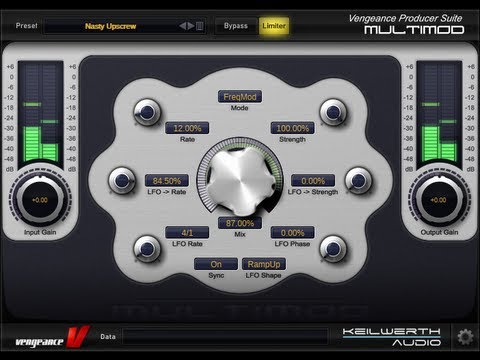Viewport: 480px width, 360px height.
Task: Open the RampUp LFO Shape selector
Action: [264, 264]
